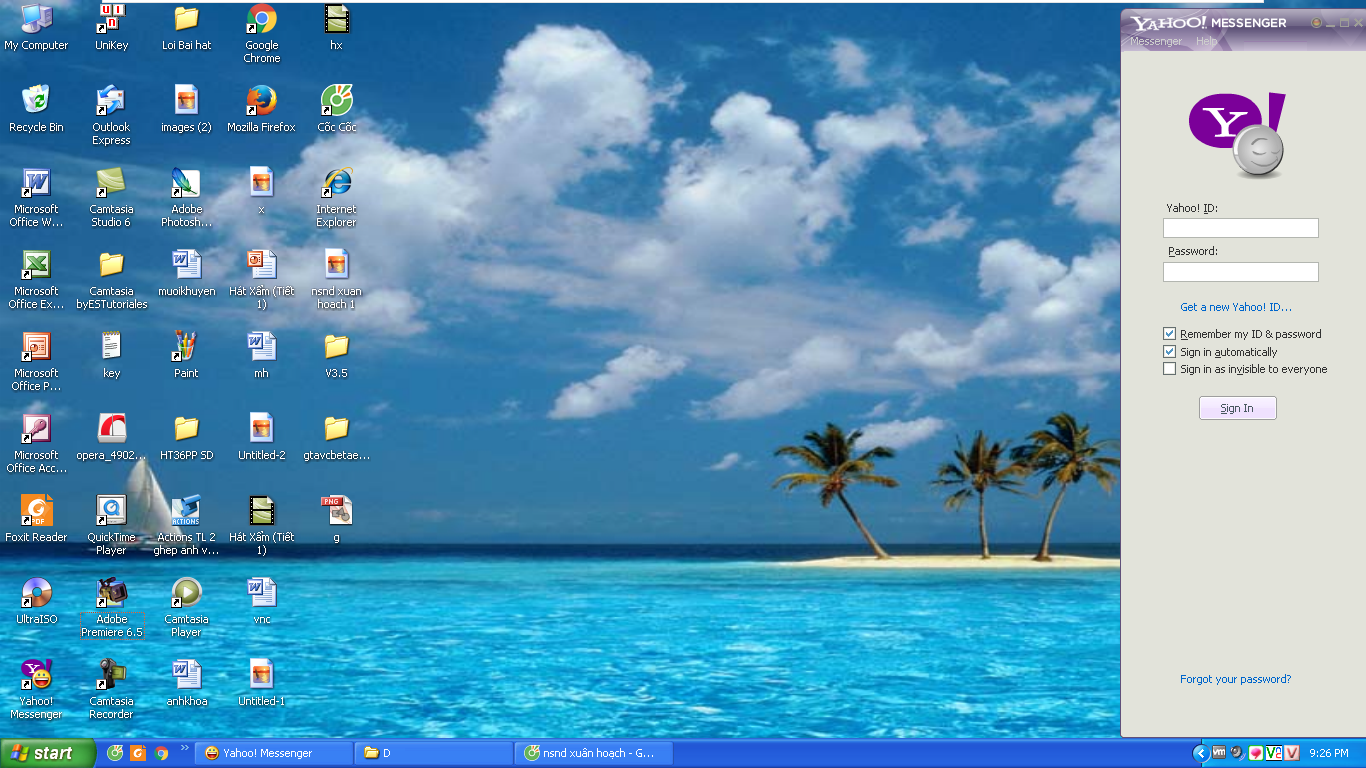Screen dimensions: 1366x768
Task: Select the opera_4902 installer icon
Action: coord(111,438)
